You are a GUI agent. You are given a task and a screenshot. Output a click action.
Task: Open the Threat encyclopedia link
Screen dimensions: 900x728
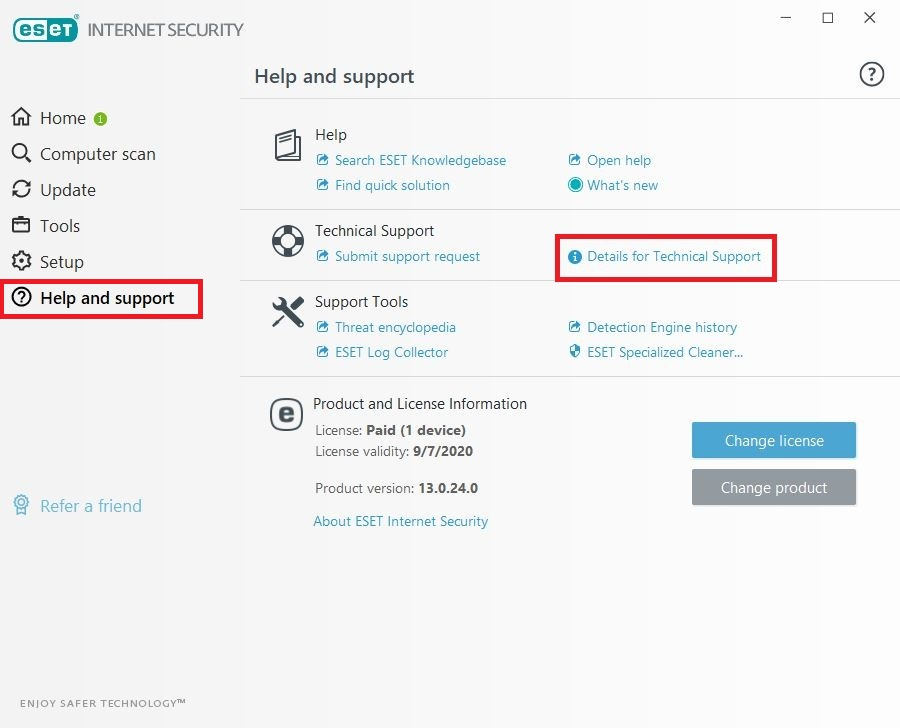click(x=395, y=327)
